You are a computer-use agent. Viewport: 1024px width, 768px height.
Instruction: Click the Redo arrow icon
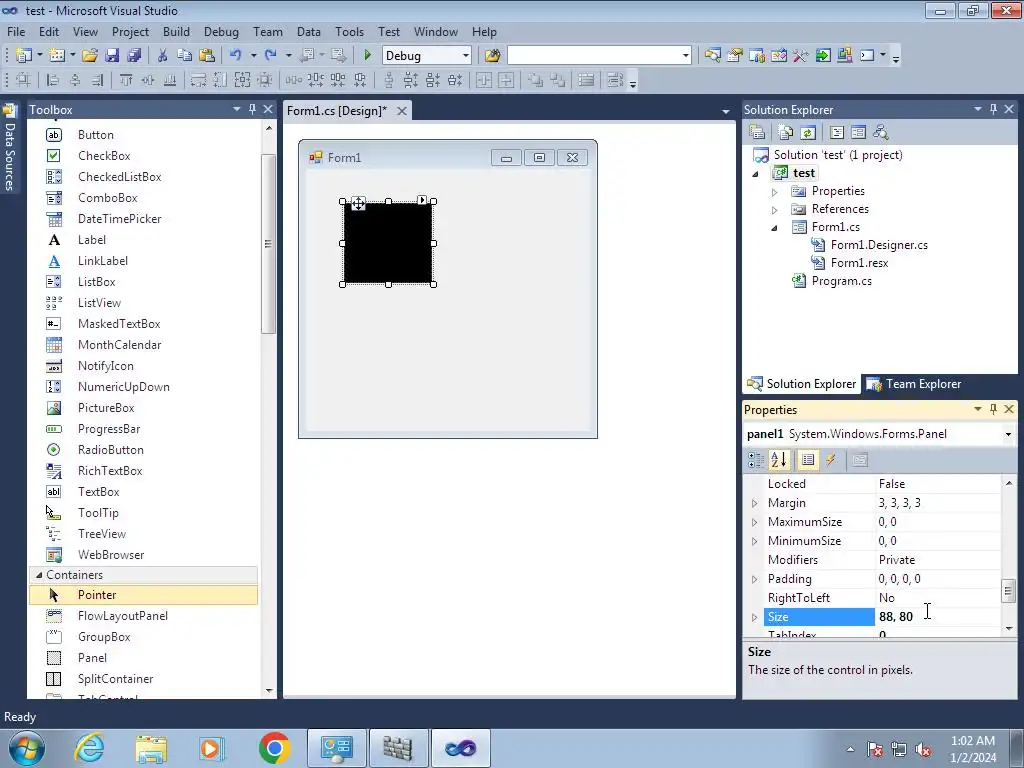270,56
